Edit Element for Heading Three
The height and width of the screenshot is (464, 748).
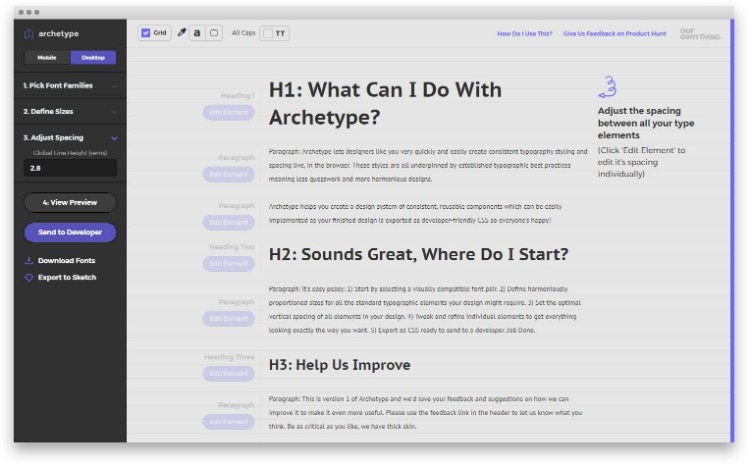click(x=229, y=373)
